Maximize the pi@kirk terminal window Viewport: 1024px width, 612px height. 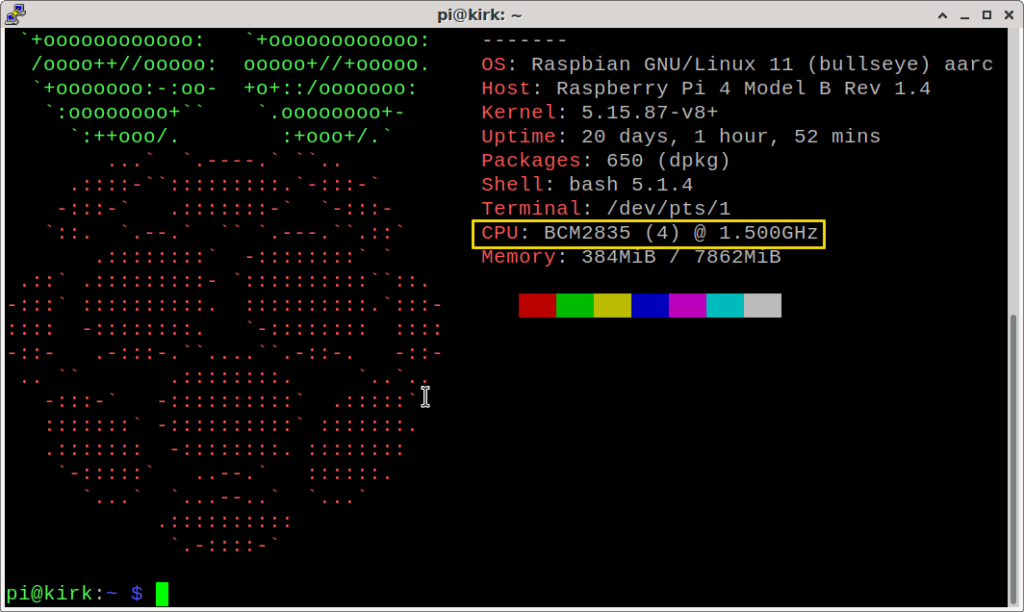(987, 15)
